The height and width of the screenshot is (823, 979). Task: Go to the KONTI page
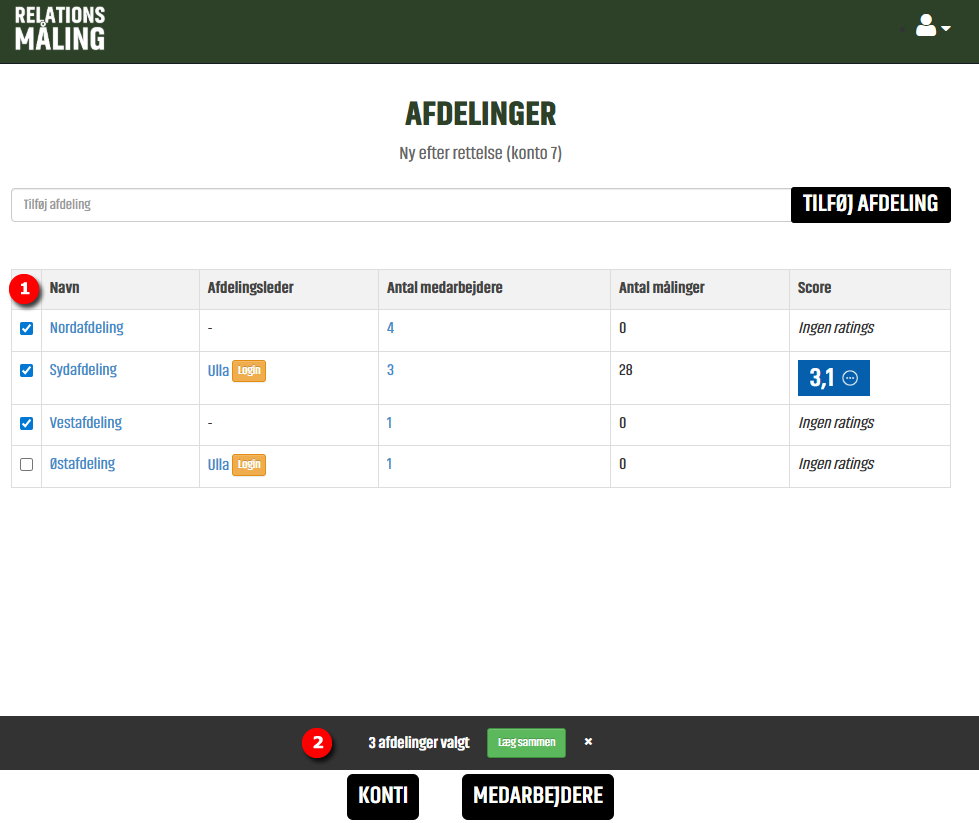point(383,796)
